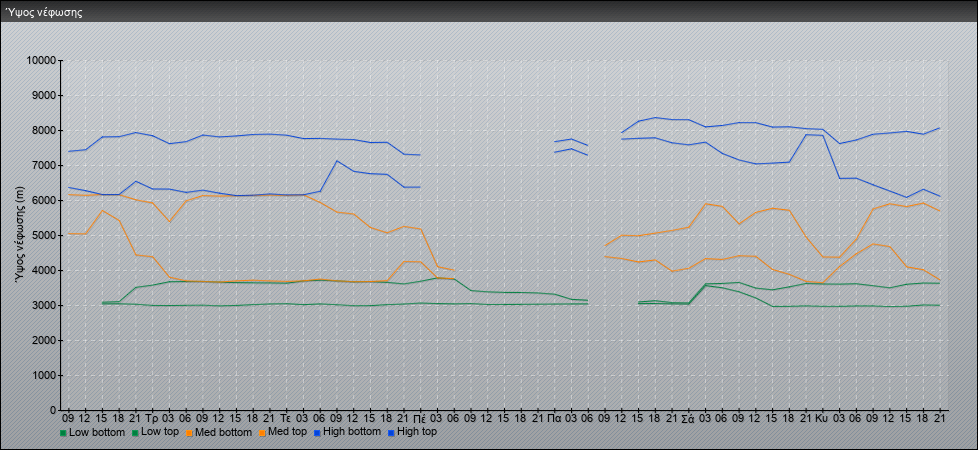978x450 pixels.
Task: Click the blue High top legend square
Action: (389, 433)
